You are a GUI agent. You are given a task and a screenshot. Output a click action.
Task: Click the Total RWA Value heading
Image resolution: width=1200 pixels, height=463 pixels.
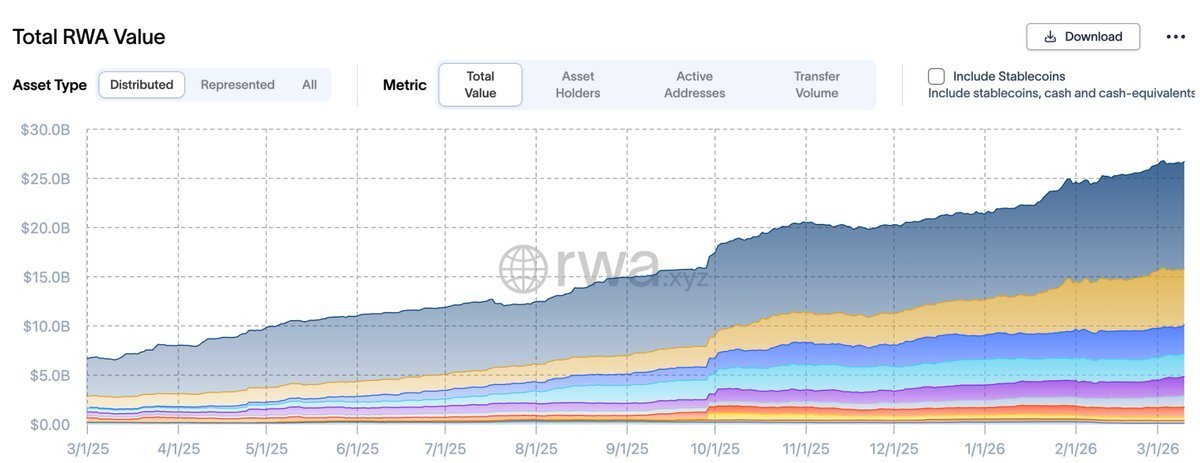89,37
